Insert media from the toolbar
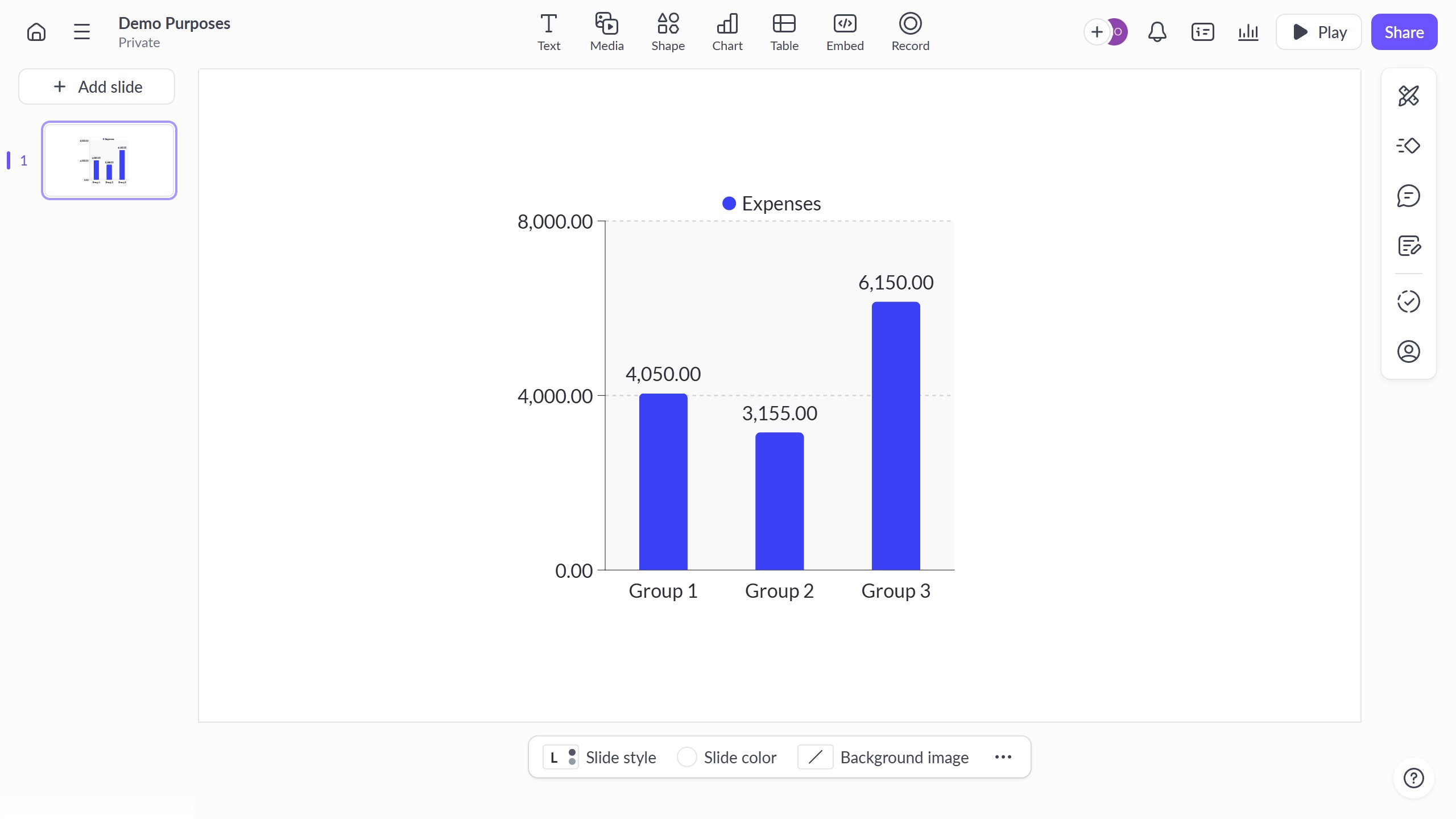1456x819 pixels. pos(606,31)
